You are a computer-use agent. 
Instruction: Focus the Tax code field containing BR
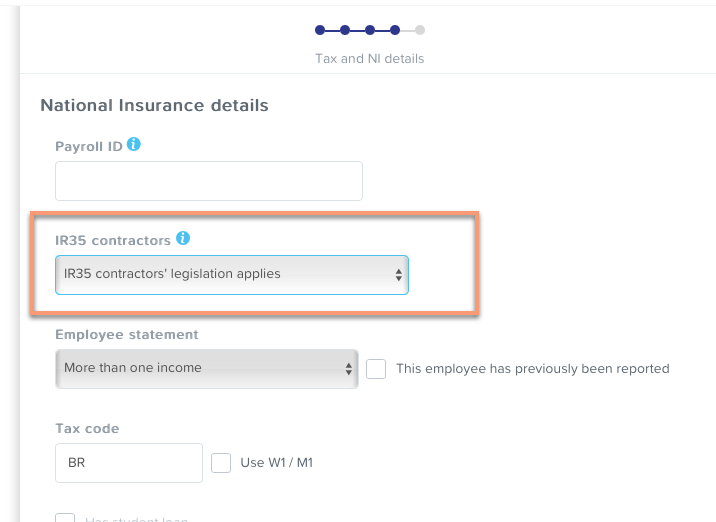(x=129, y=463)
